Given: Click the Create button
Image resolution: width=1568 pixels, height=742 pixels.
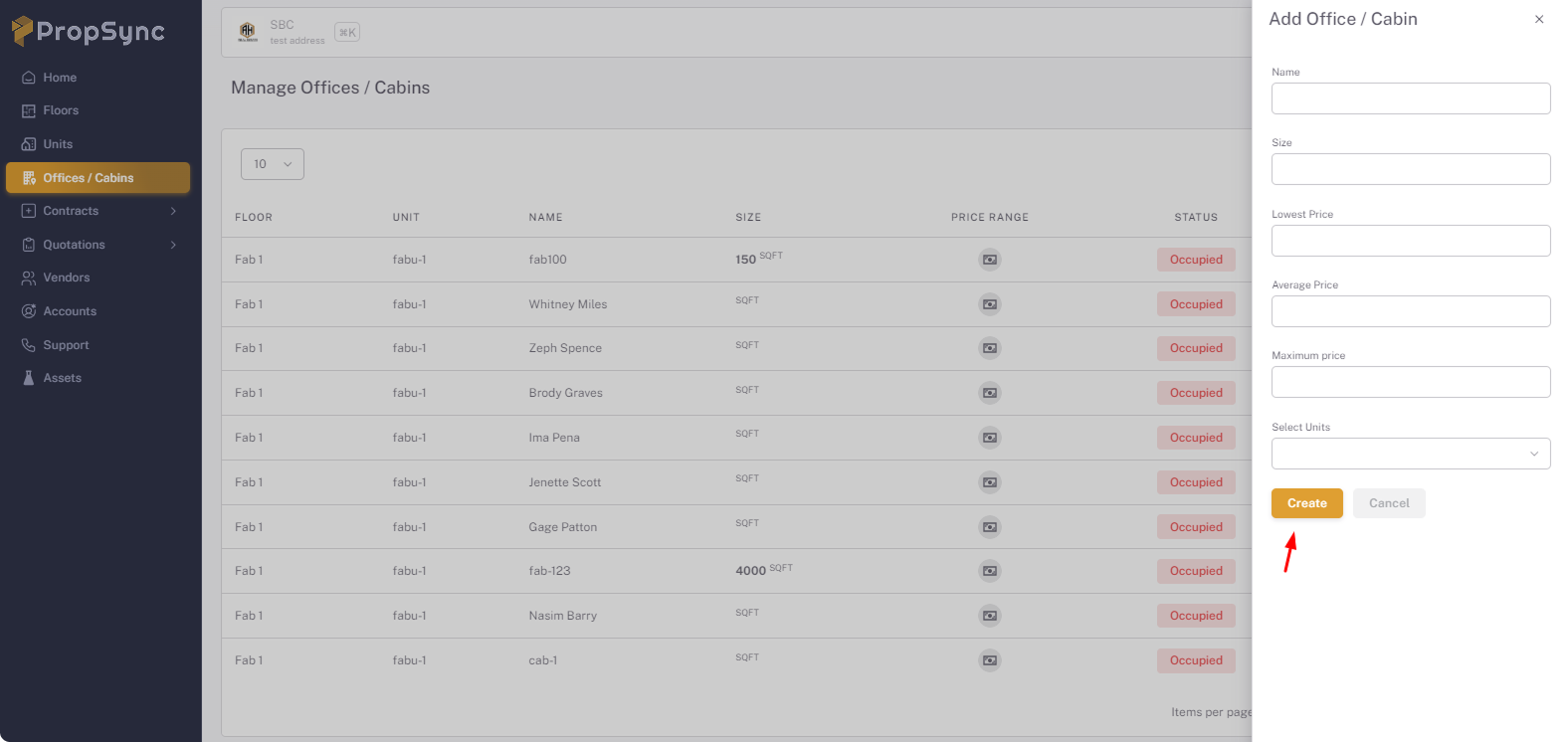Looking at the screenshot, I should [1307, 503].
